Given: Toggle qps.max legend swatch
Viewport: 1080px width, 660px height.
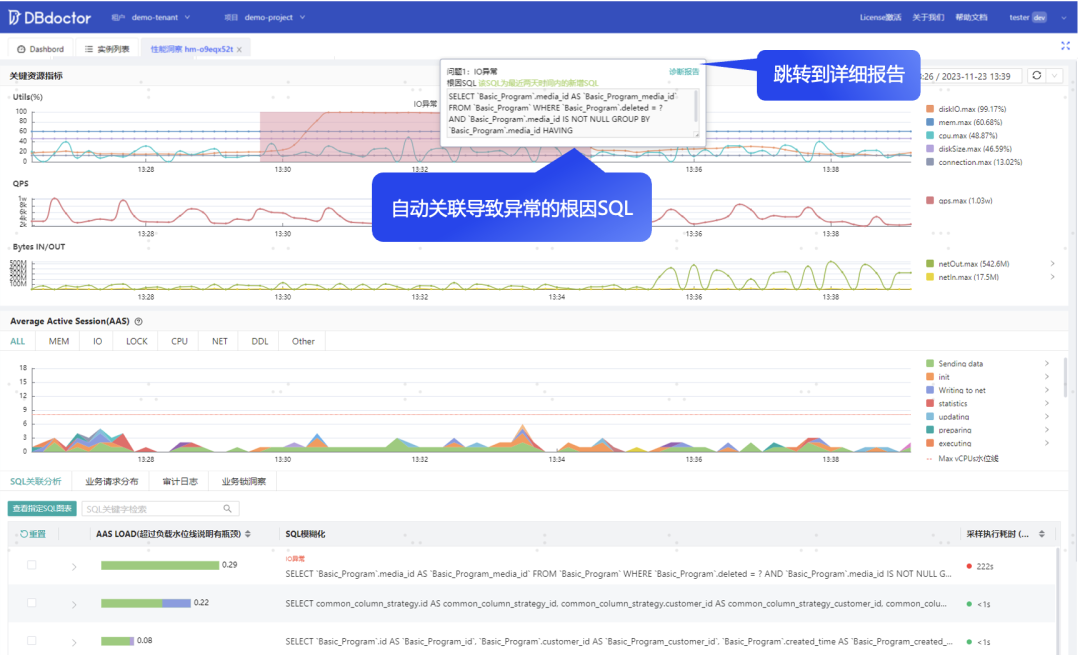Looking at the screenshot, I should click(930, 200).
